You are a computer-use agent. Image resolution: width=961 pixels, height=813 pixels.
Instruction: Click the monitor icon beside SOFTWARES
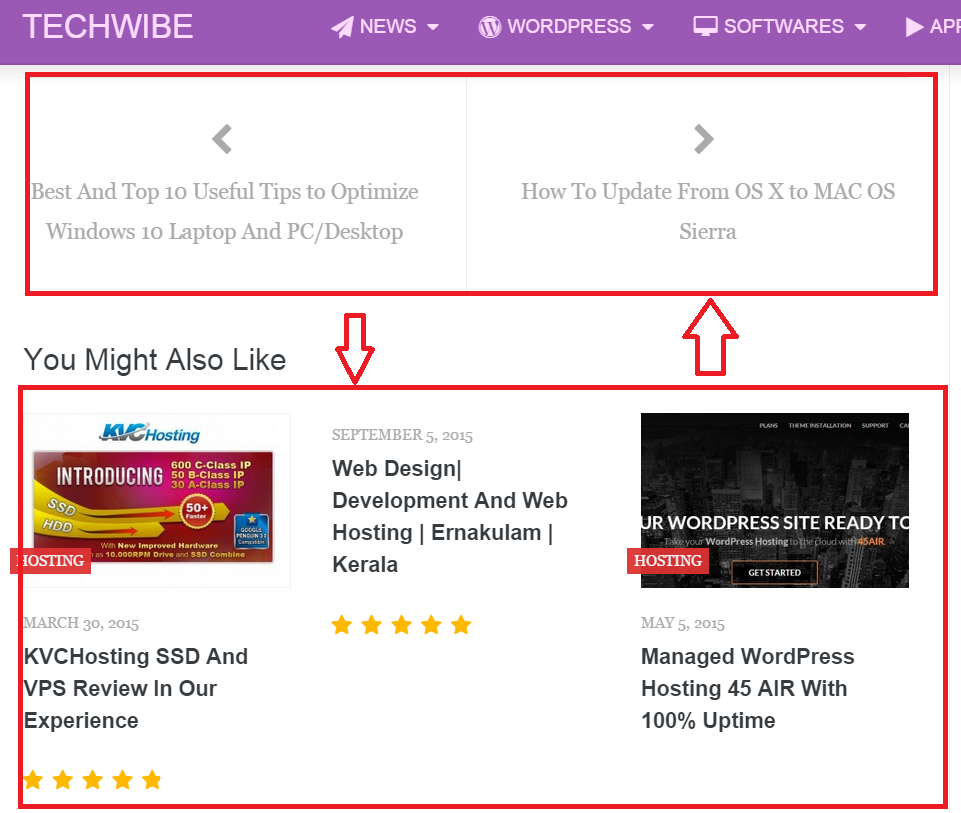point(705,26)
